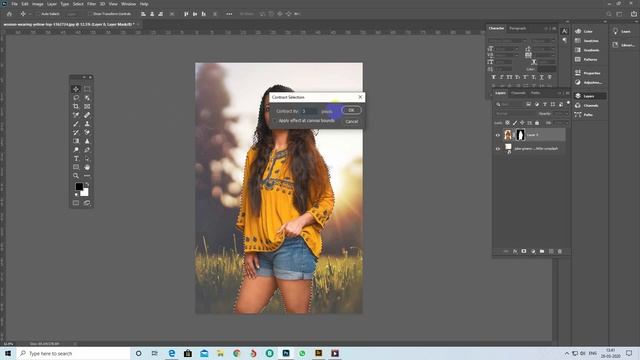Toggle layer filtering switch on Layers panel
640x360 pixels.
click(568, 103)
